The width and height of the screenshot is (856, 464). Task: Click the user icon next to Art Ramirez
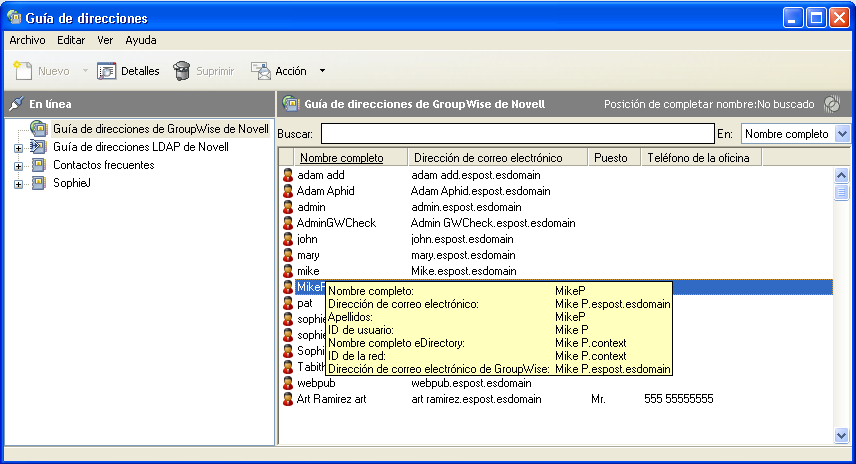pos(288,399)
